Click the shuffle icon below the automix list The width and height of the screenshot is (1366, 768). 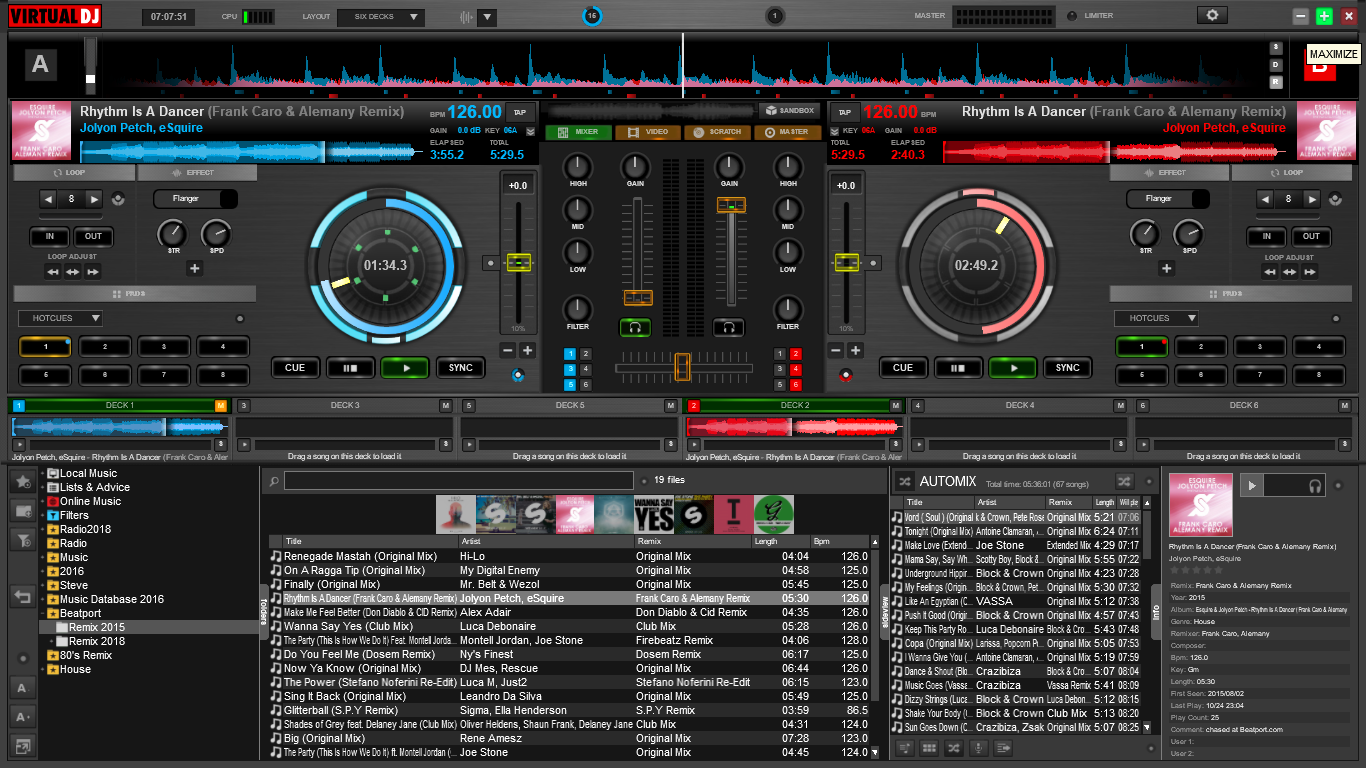(953, 747)
